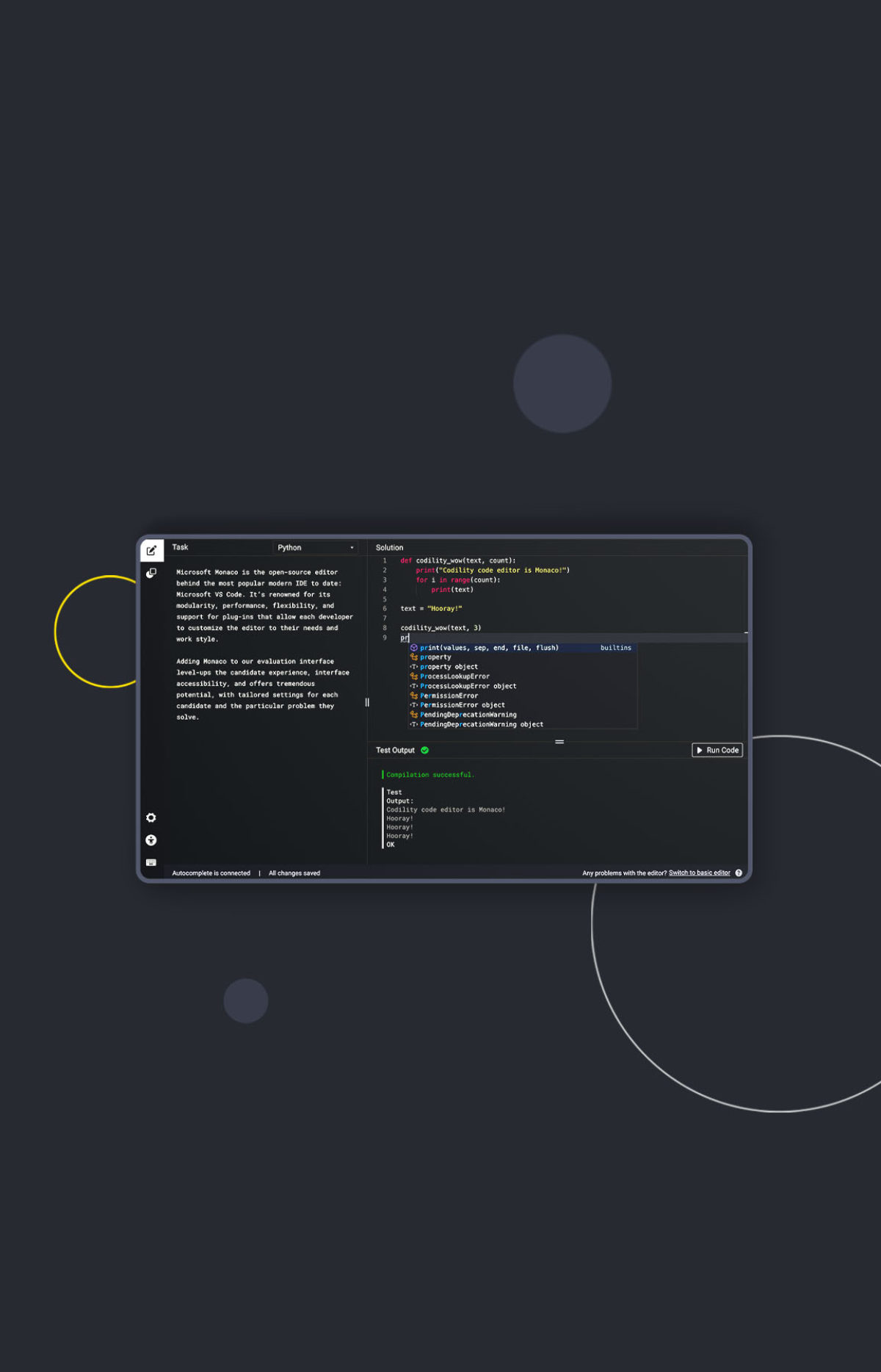The image size is (881, 1372).
Task: Click code line 'codility_wow(text, 3)'
Action: pos(440,628)
